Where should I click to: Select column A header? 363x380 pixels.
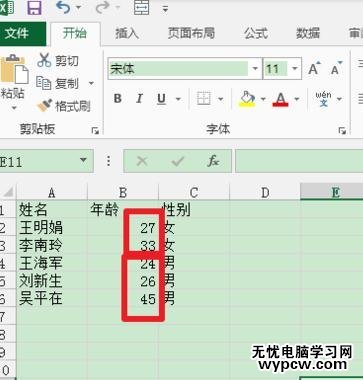click(x=52, y=192)
